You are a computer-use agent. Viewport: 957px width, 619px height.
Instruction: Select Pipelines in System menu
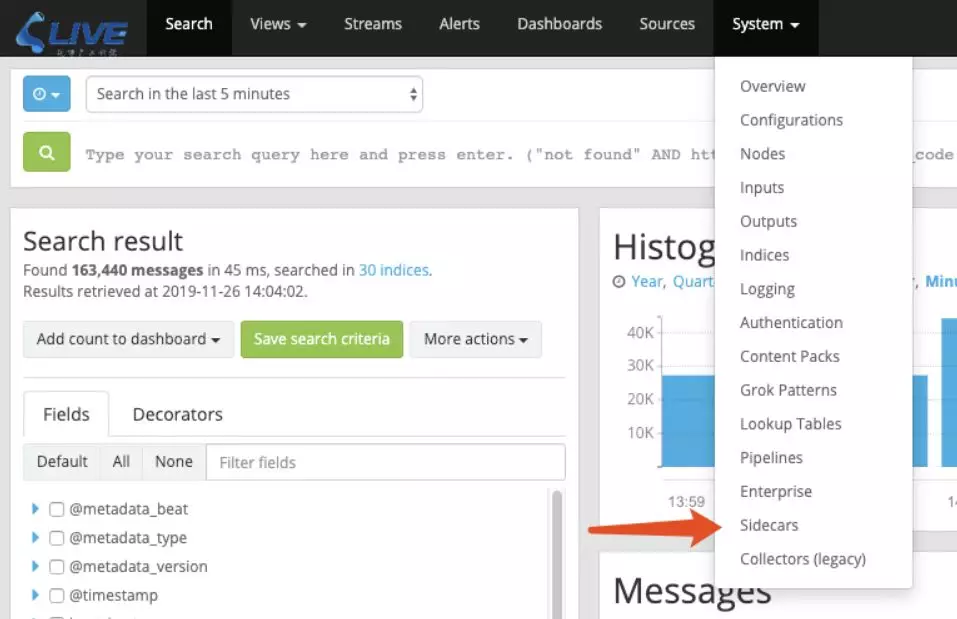(771, 458)
